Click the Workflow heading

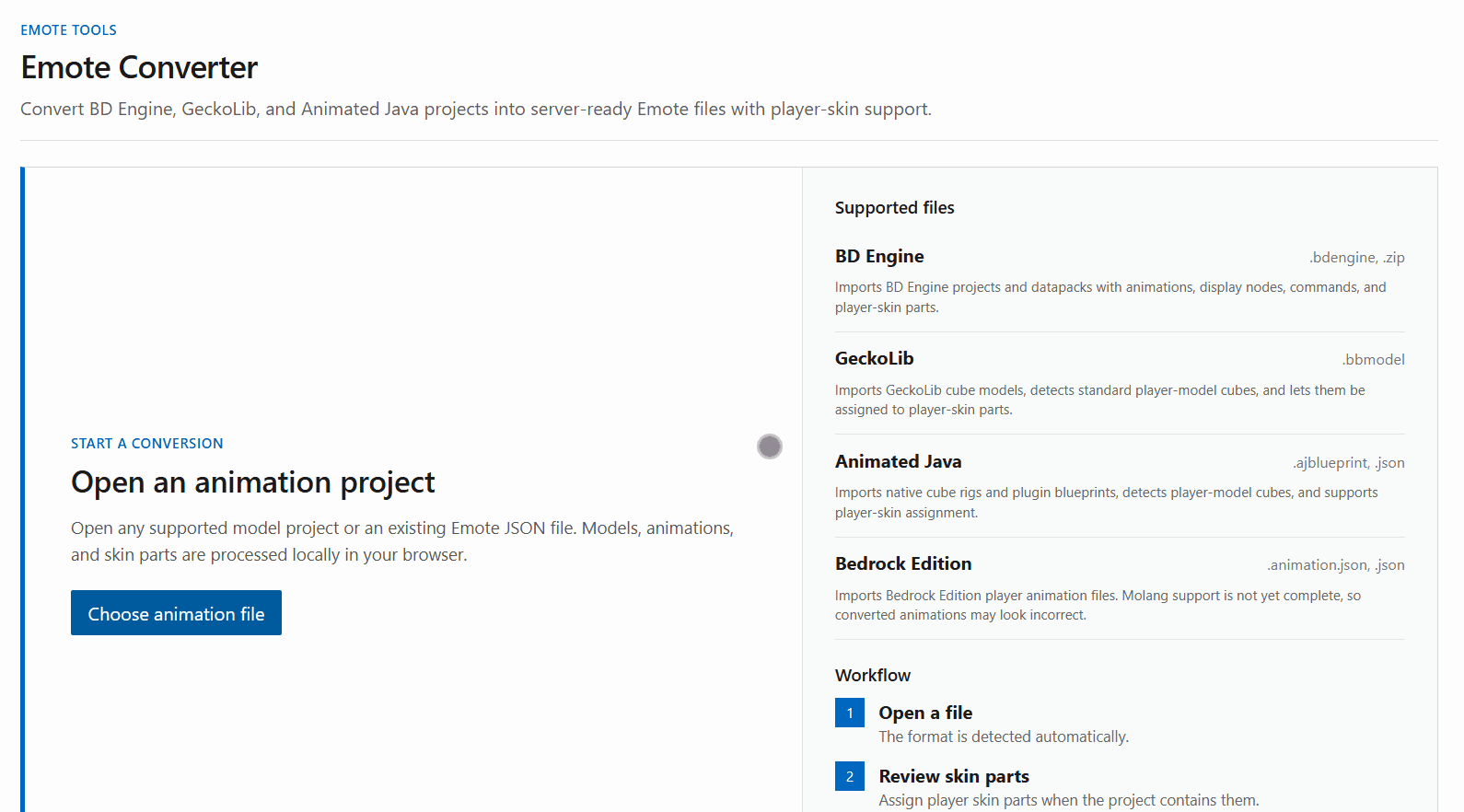pyautogui.click(x=873, y=676)
